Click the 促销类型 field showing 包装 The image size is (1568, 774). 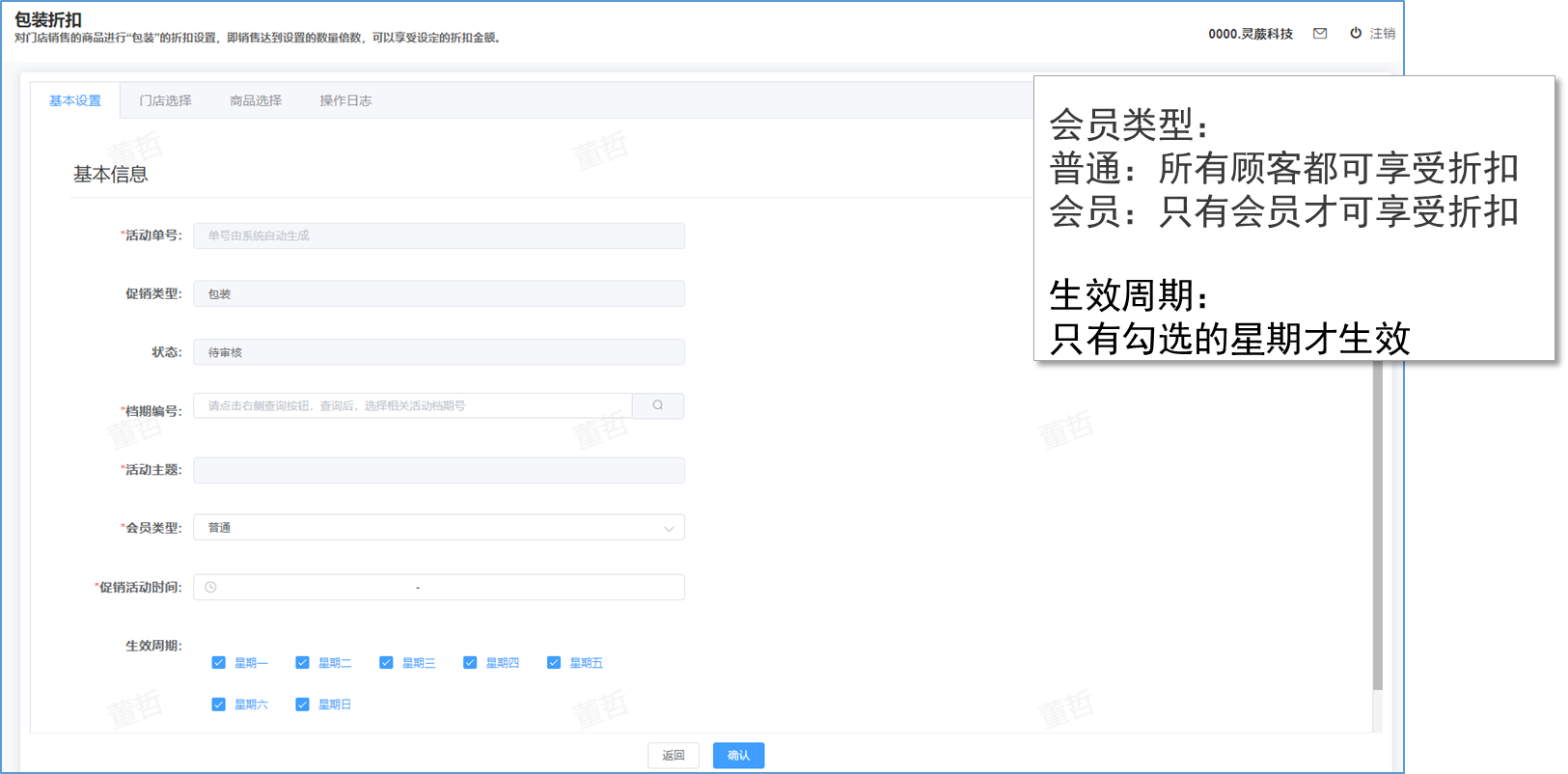coord(439,293)
